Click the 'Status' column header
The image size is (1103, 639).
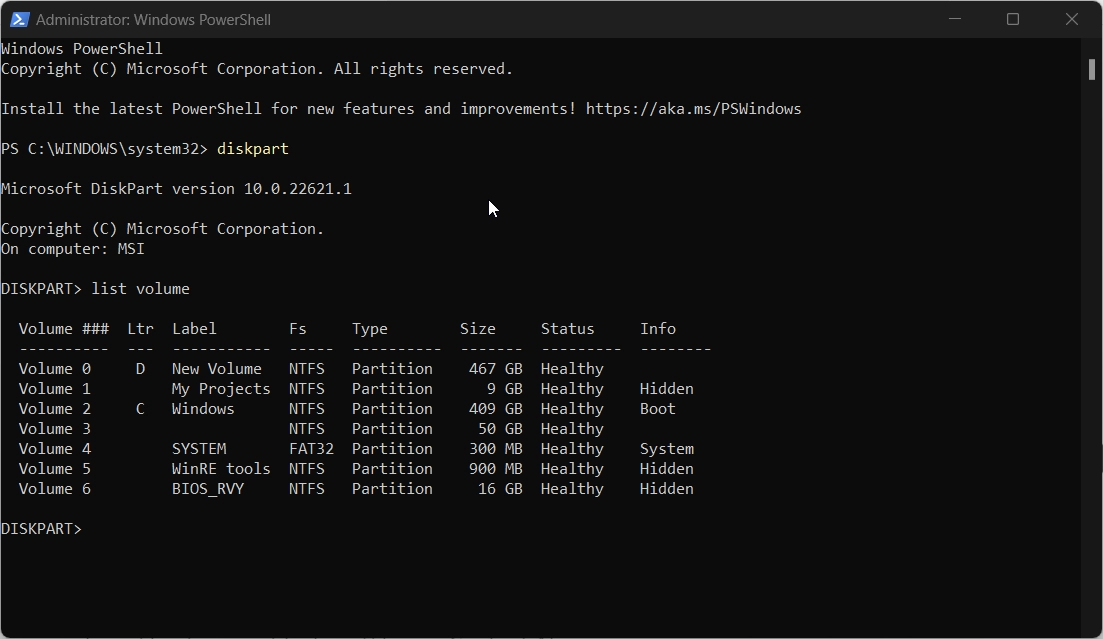click(x=567, y=329)
